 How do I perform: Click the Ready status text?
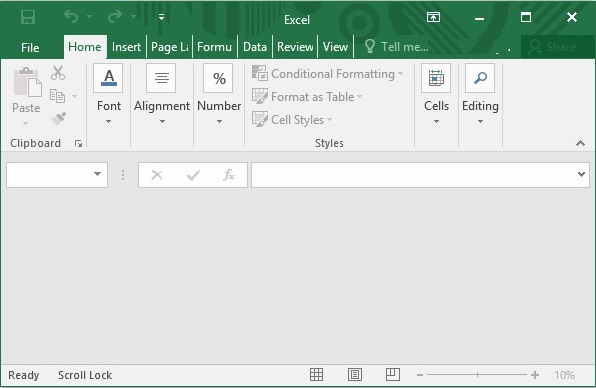(24, 375)
